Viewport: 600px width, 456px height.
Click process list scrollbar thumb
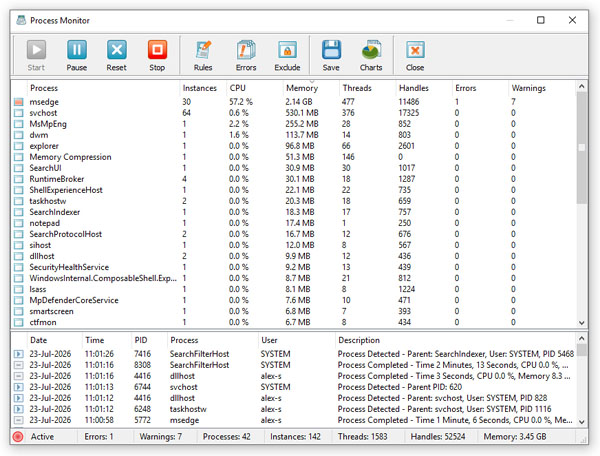tap(582, 148)
